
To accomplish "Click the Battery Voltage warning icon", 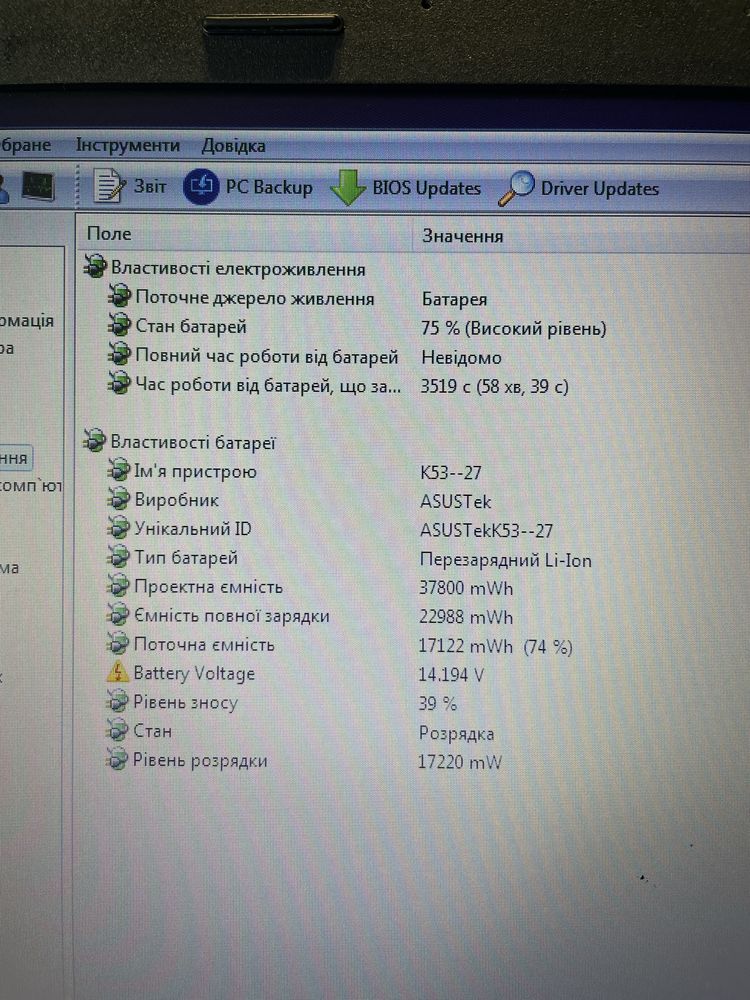I will click(118, 672).
